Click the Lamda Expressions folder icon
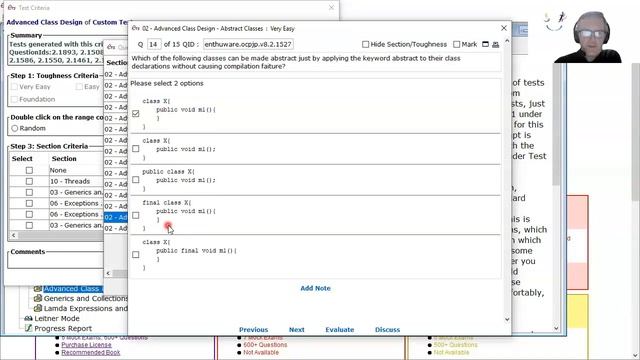Image resolution: width=640 pixels, height=360 pixels. (38, 308)
